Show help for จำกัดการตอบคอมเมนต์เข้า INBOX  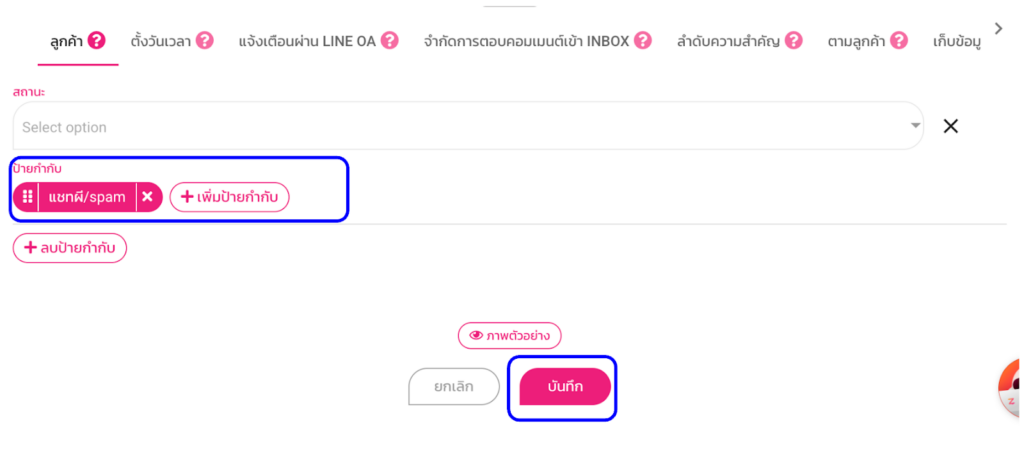coord(643,41)
